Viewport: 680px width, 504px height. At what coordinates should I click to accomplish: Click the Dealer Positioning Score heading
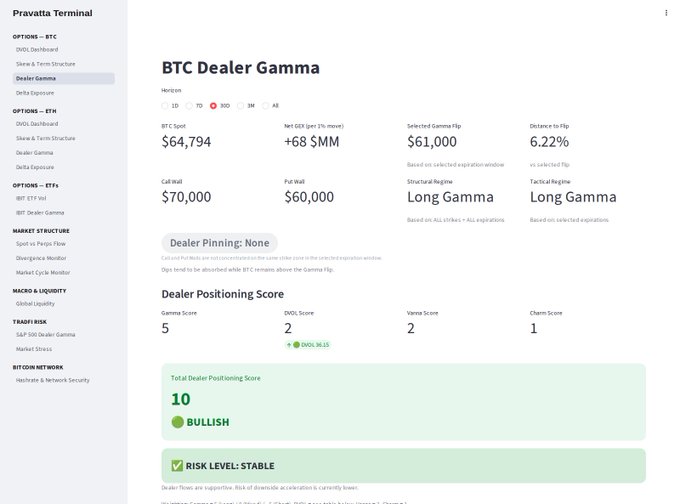click(222, 294)
